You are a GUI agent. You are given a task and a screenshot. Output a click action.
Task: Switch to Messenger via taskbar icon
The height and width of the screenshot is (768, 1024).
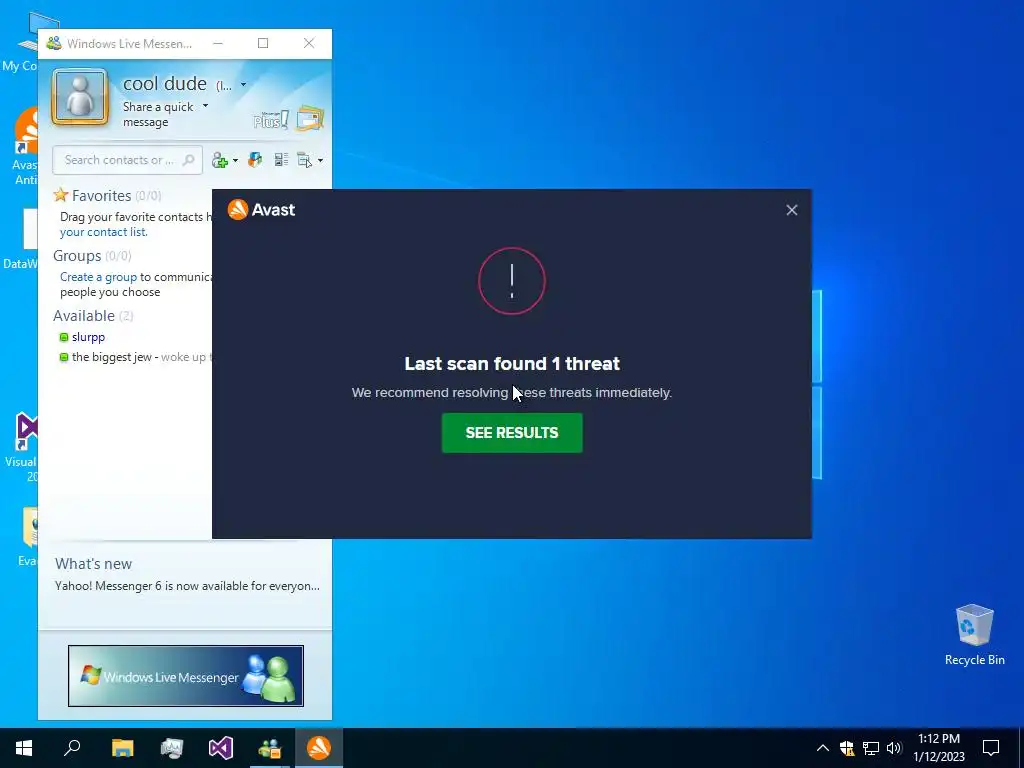(270, 748)
